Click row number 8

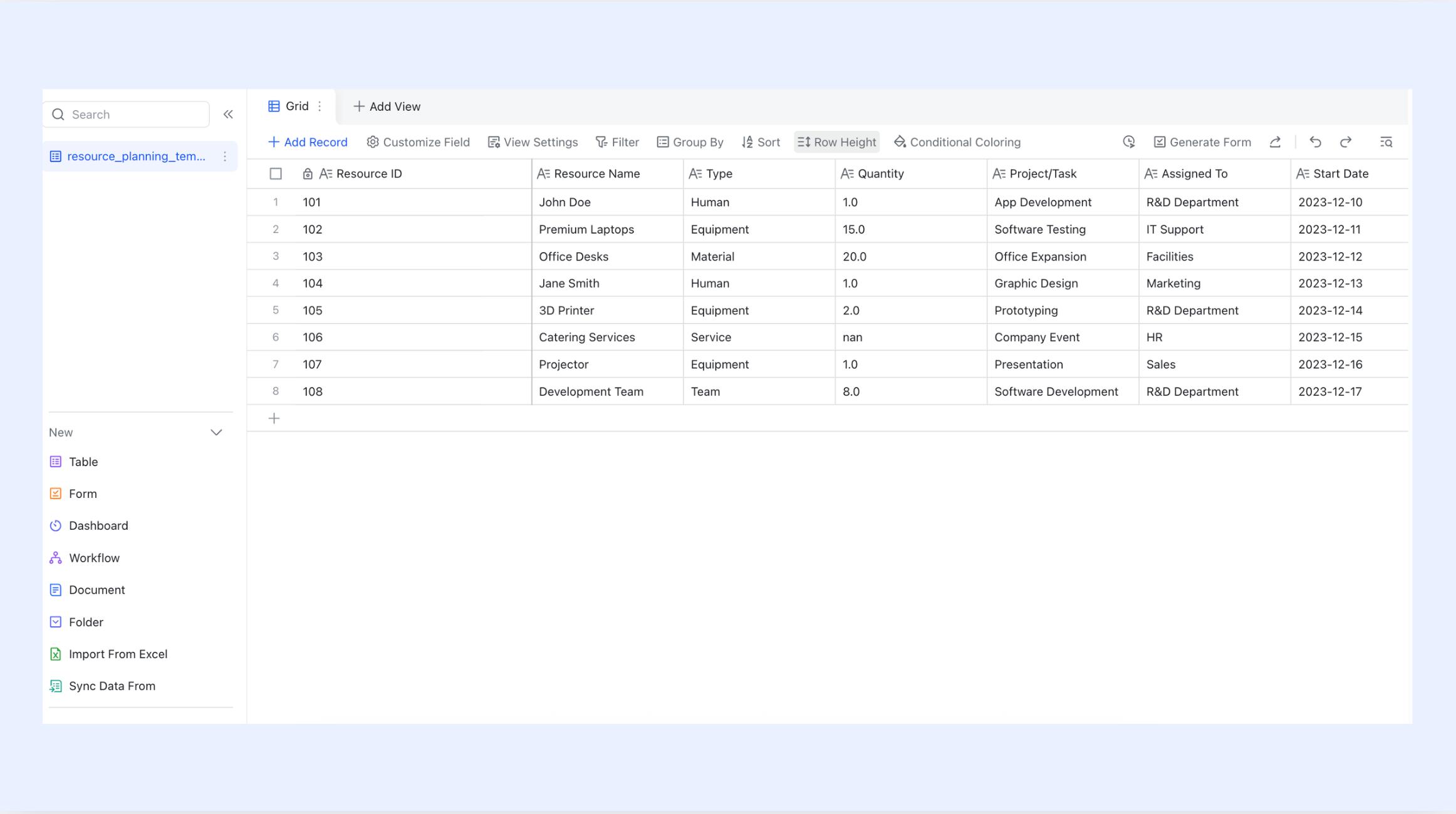coord(276,391)
